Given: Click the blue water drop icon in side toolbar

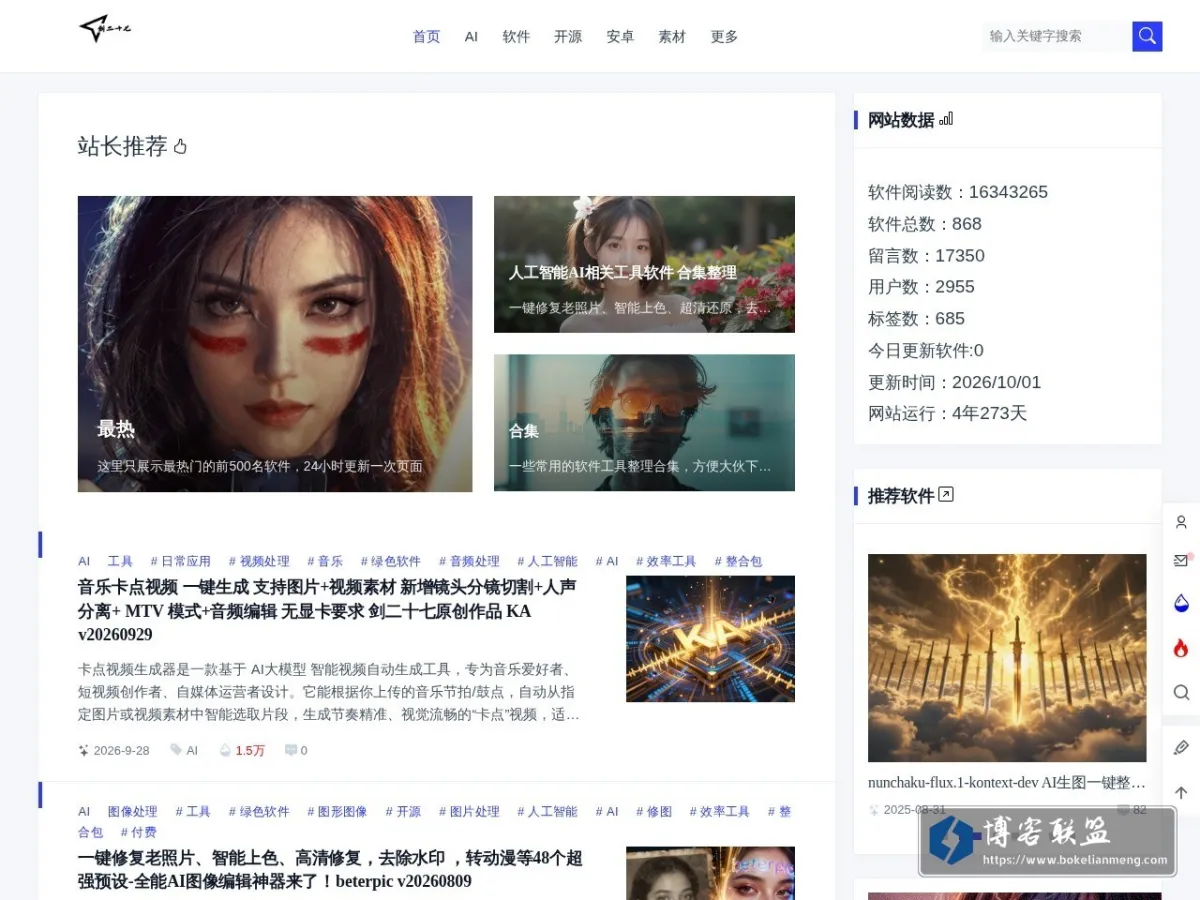Looking at the screenshot, I should tap(1181, 603).
